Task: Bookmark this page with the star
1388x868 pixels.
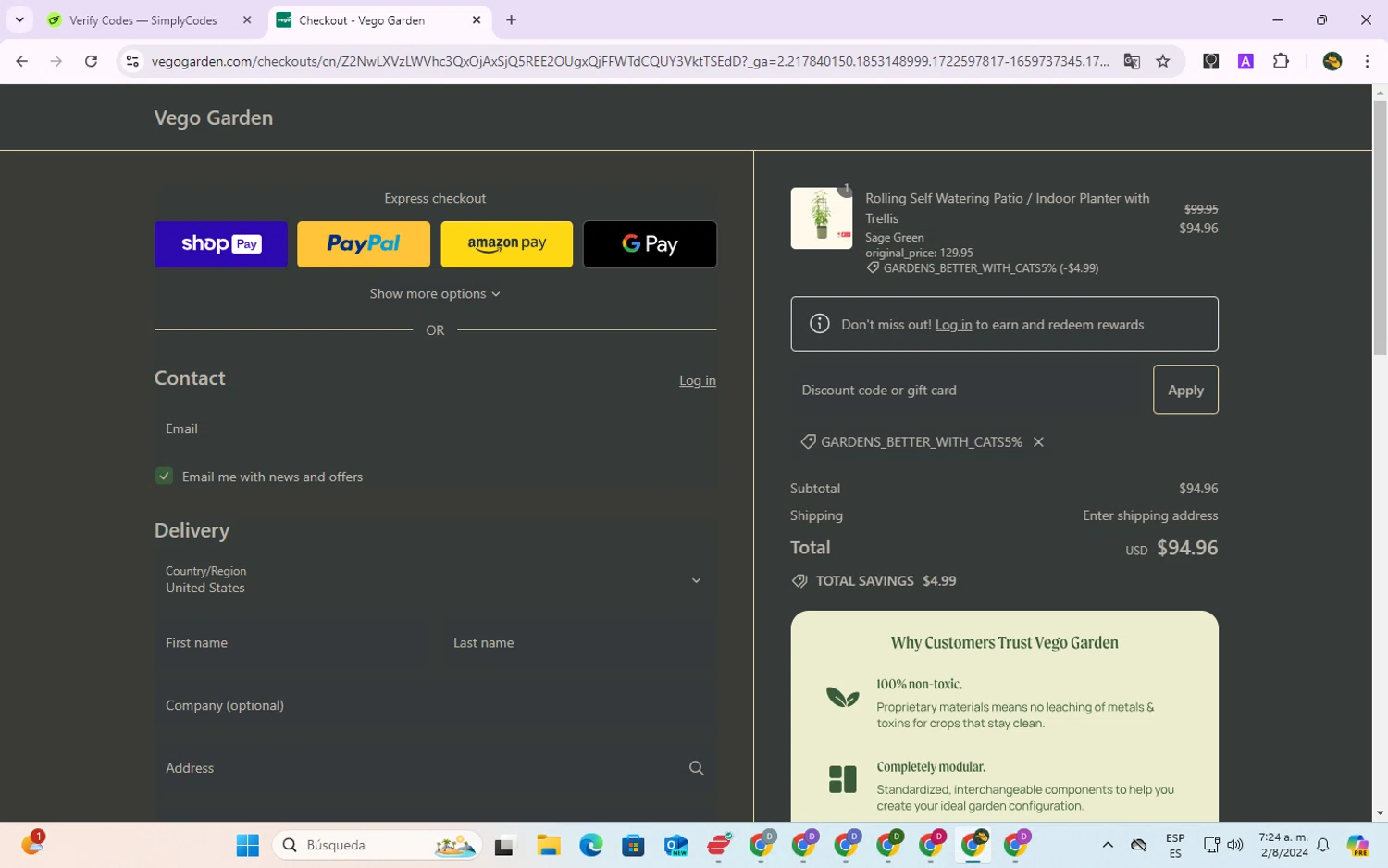Action: coord(1163,61)
